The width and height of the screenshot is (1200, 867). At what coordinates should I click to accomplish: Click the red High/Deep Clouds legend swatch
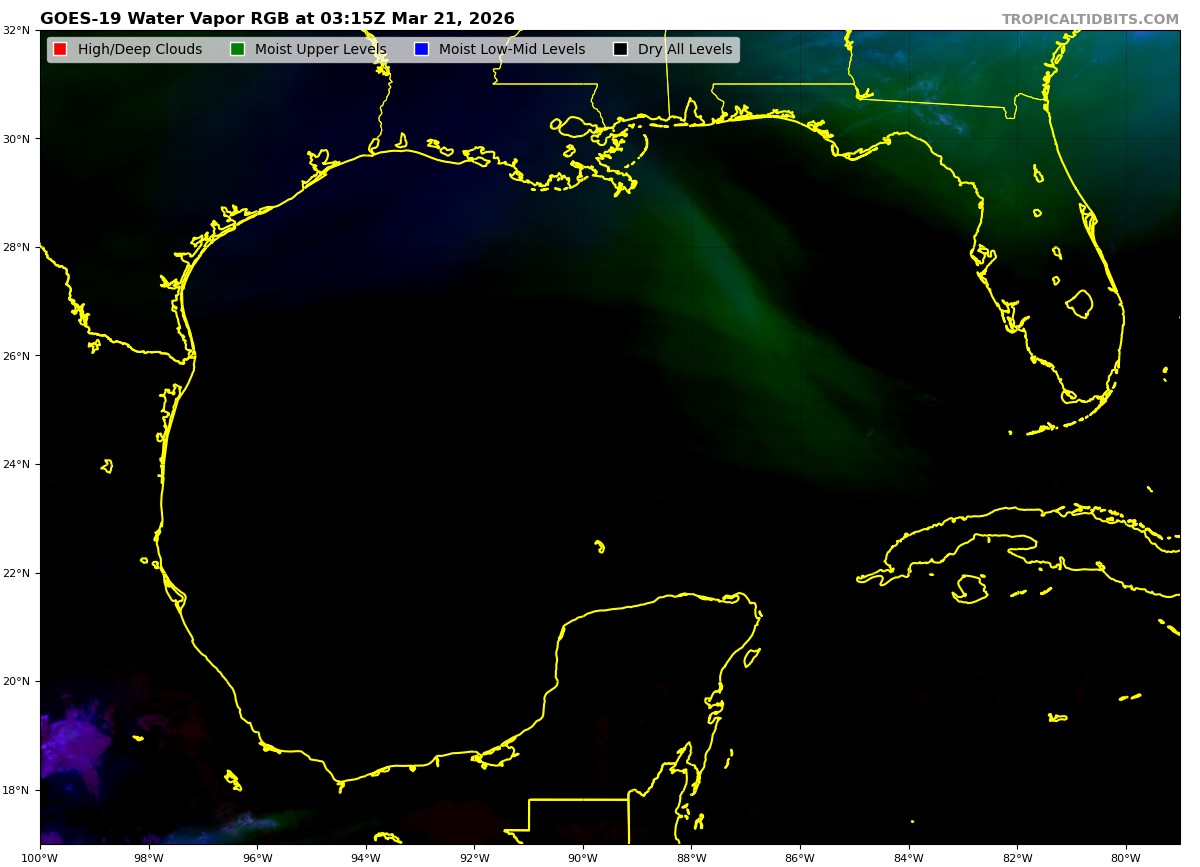tap(60, 50)
